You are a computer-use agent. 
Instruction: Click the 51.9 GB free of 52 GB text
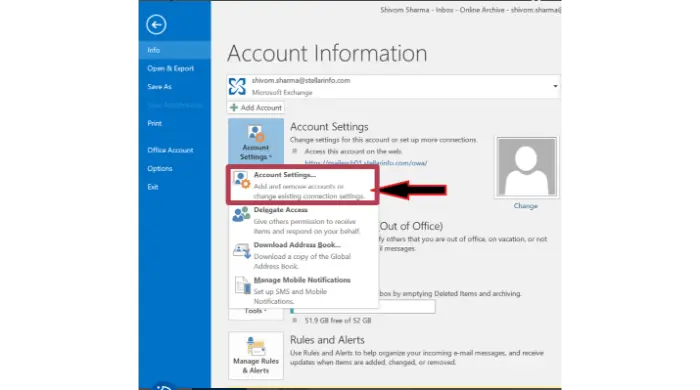[x=338, y=320]
